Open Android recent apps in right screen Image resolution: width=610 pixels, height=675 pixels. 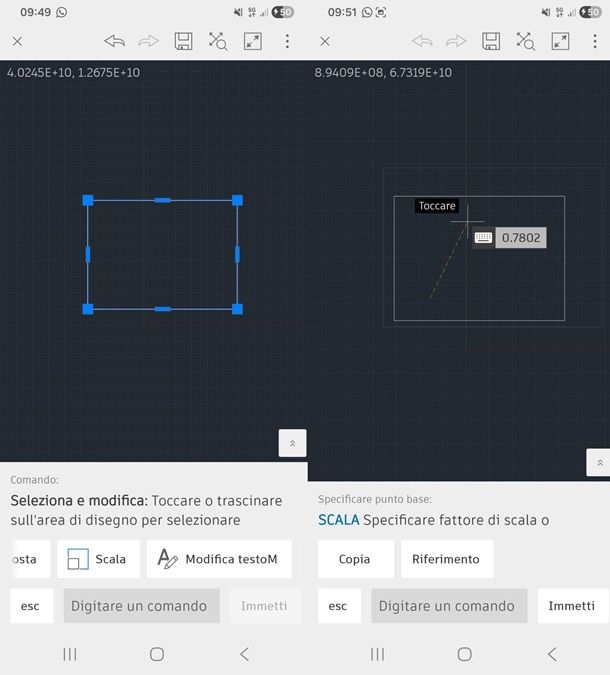click(x=378, y=654)
